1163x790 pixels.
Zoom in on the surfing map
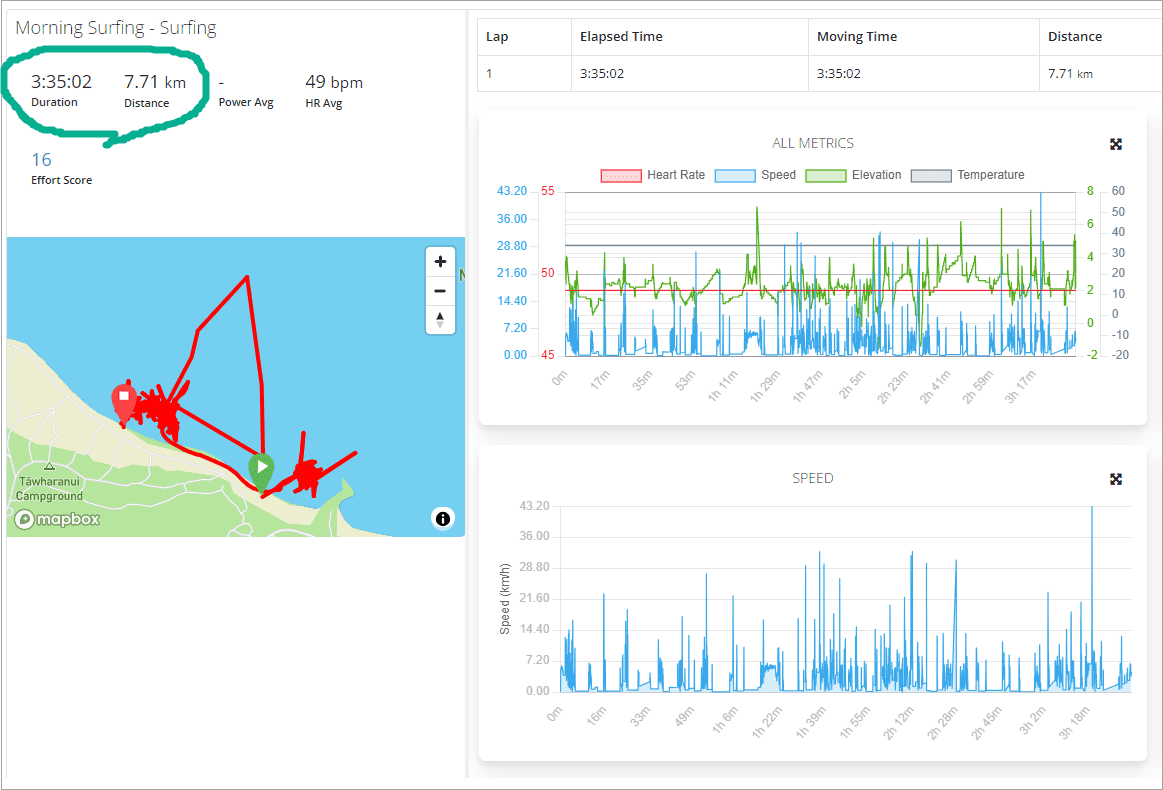[x=440, y=262]
